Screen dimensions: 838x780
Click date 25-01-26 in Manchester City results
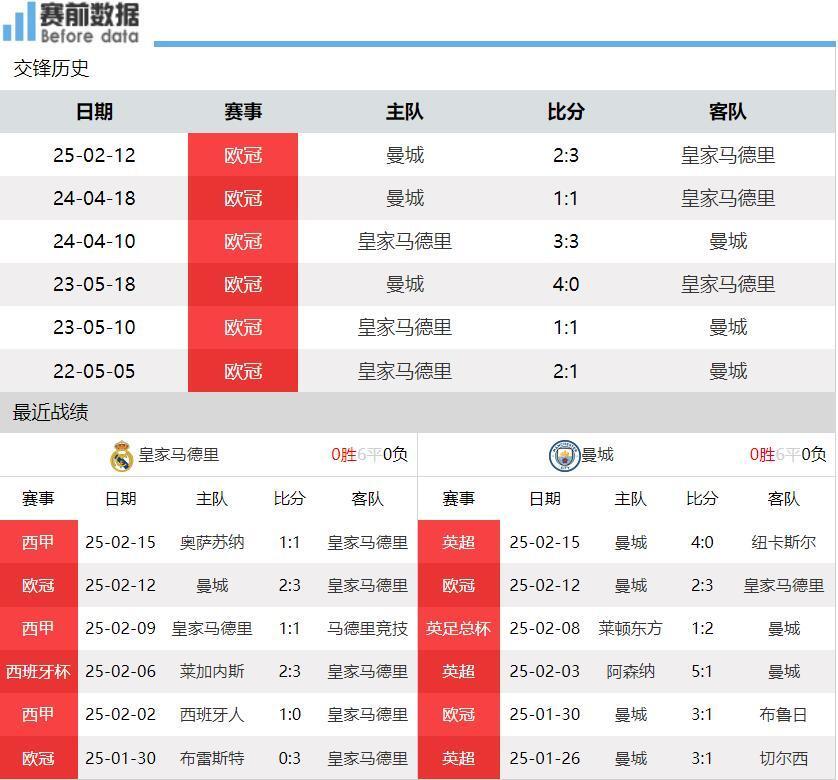(545, 758)
